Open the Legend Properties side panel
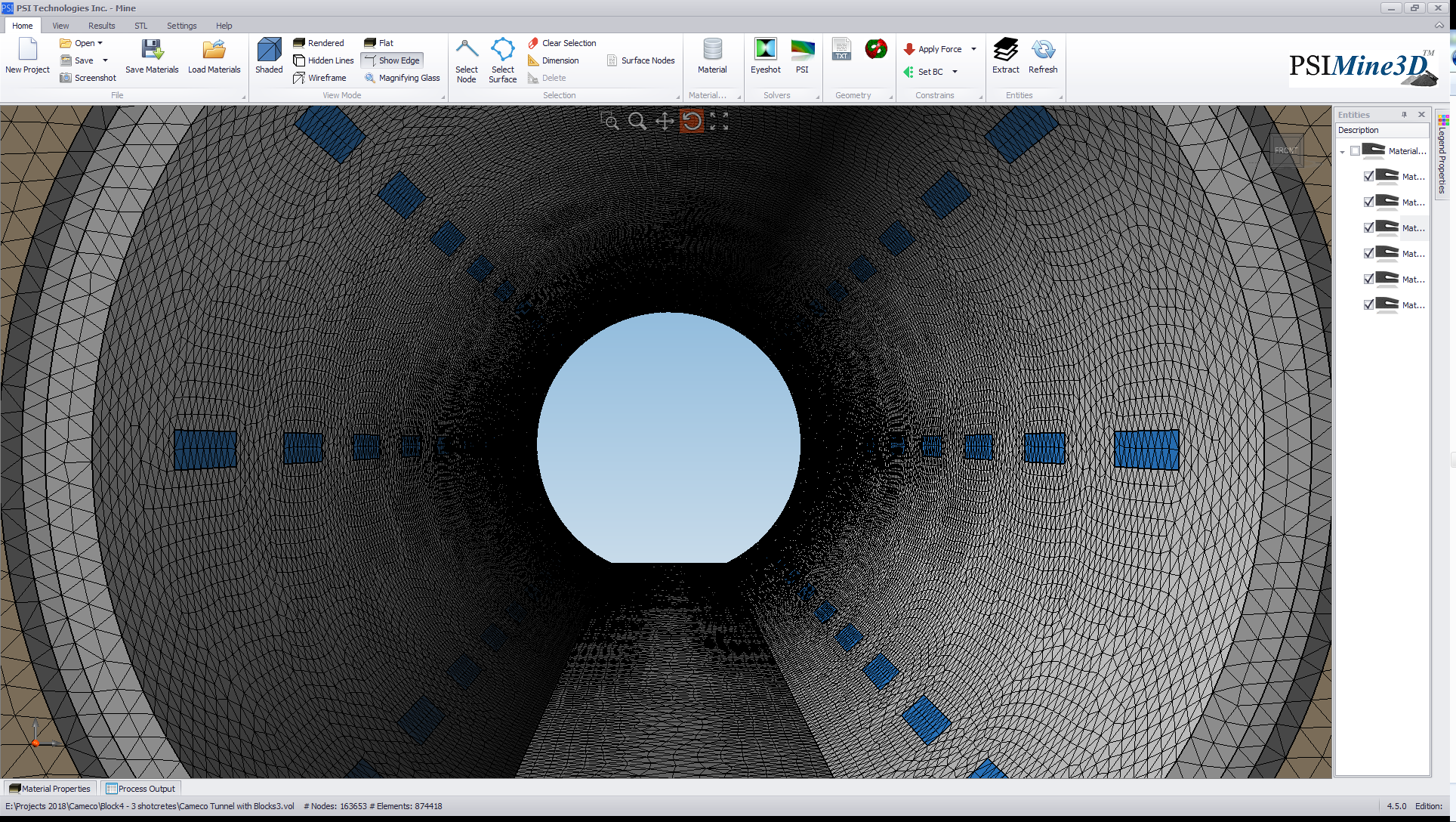Screen dimensions: 1456x822 point(1442,155)
